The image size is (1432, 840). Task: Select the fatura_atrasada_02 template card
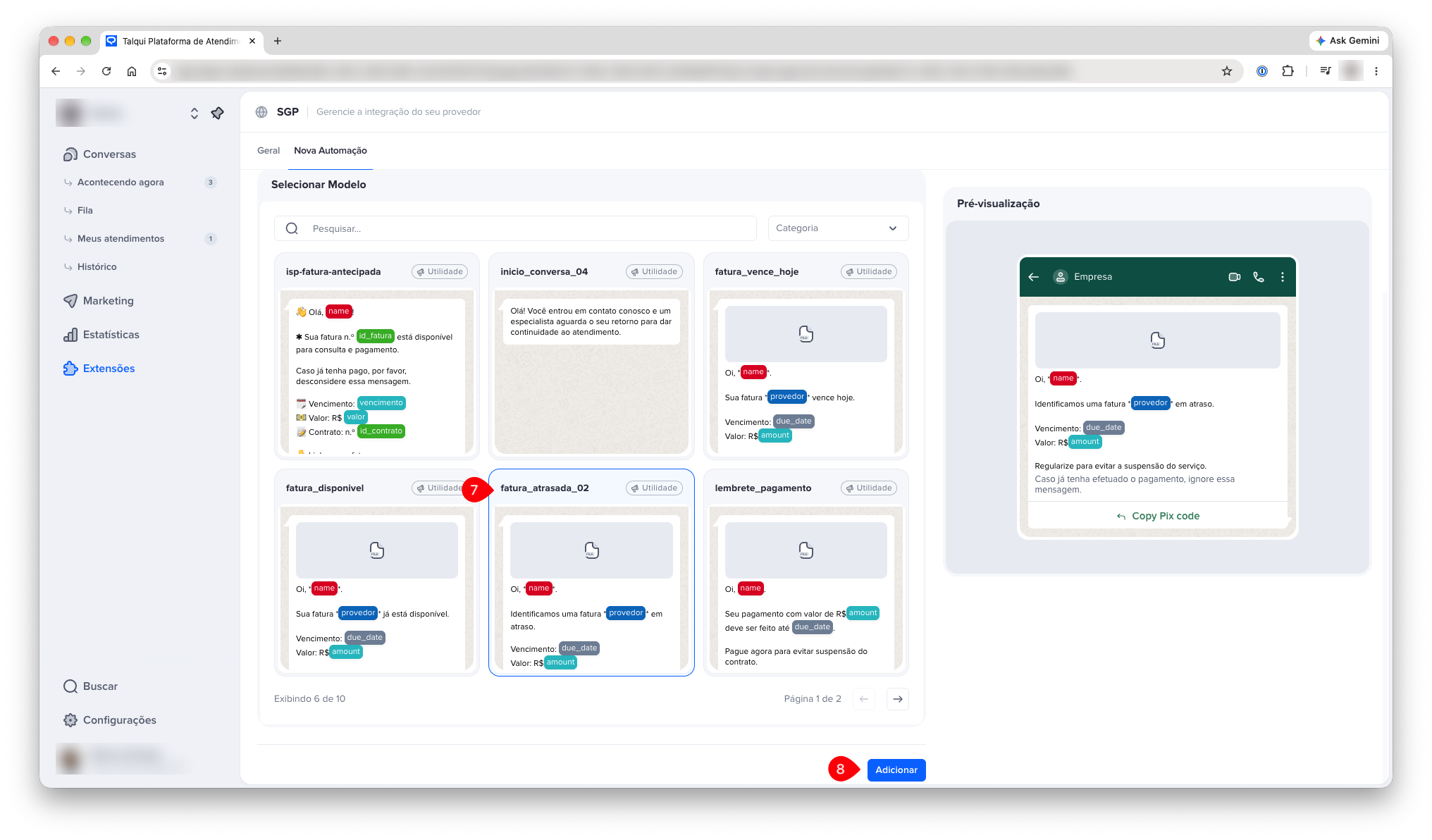click(591, 572)
